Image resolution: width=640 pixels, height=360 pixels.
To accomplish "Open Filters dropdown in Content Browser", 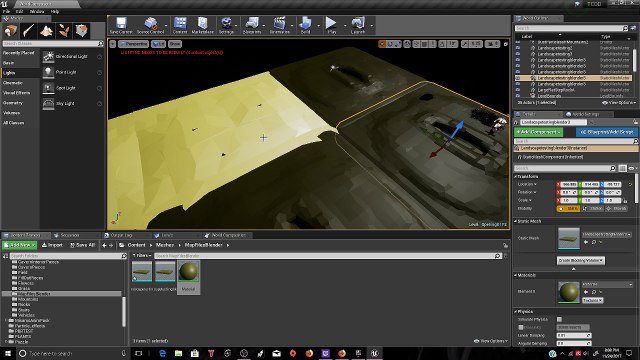I will (x=142, y=256).
